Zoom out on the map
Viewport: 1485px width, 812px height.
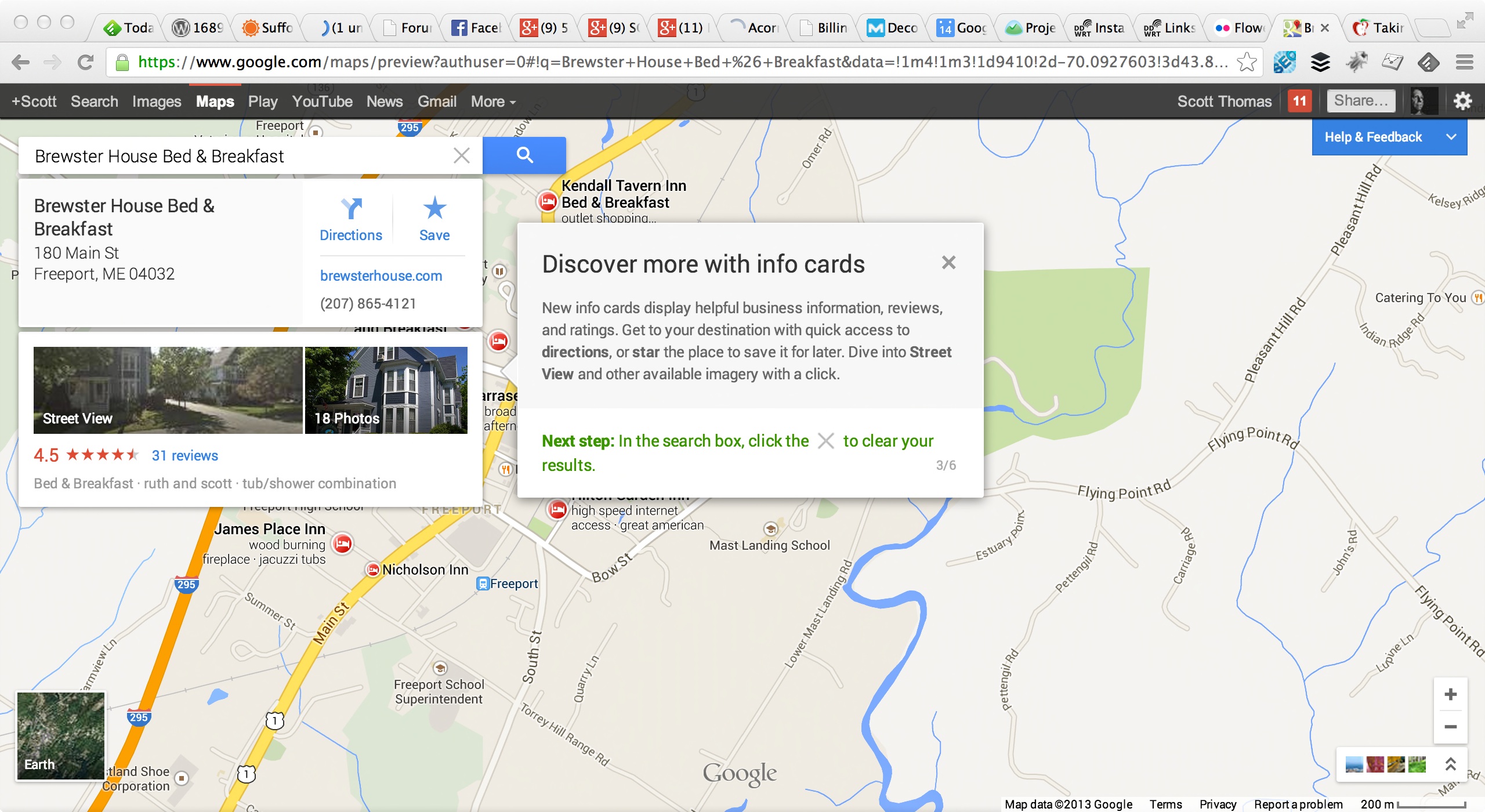tap(1451, 727)
